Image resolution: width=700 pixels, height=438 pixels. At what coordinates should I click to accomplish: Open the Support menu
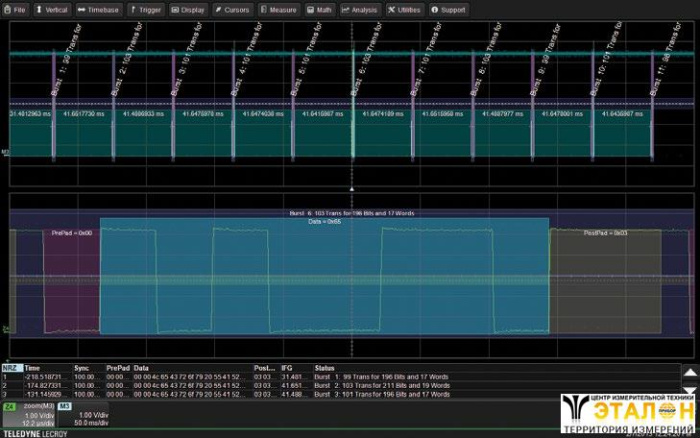[x=449, y=9]
